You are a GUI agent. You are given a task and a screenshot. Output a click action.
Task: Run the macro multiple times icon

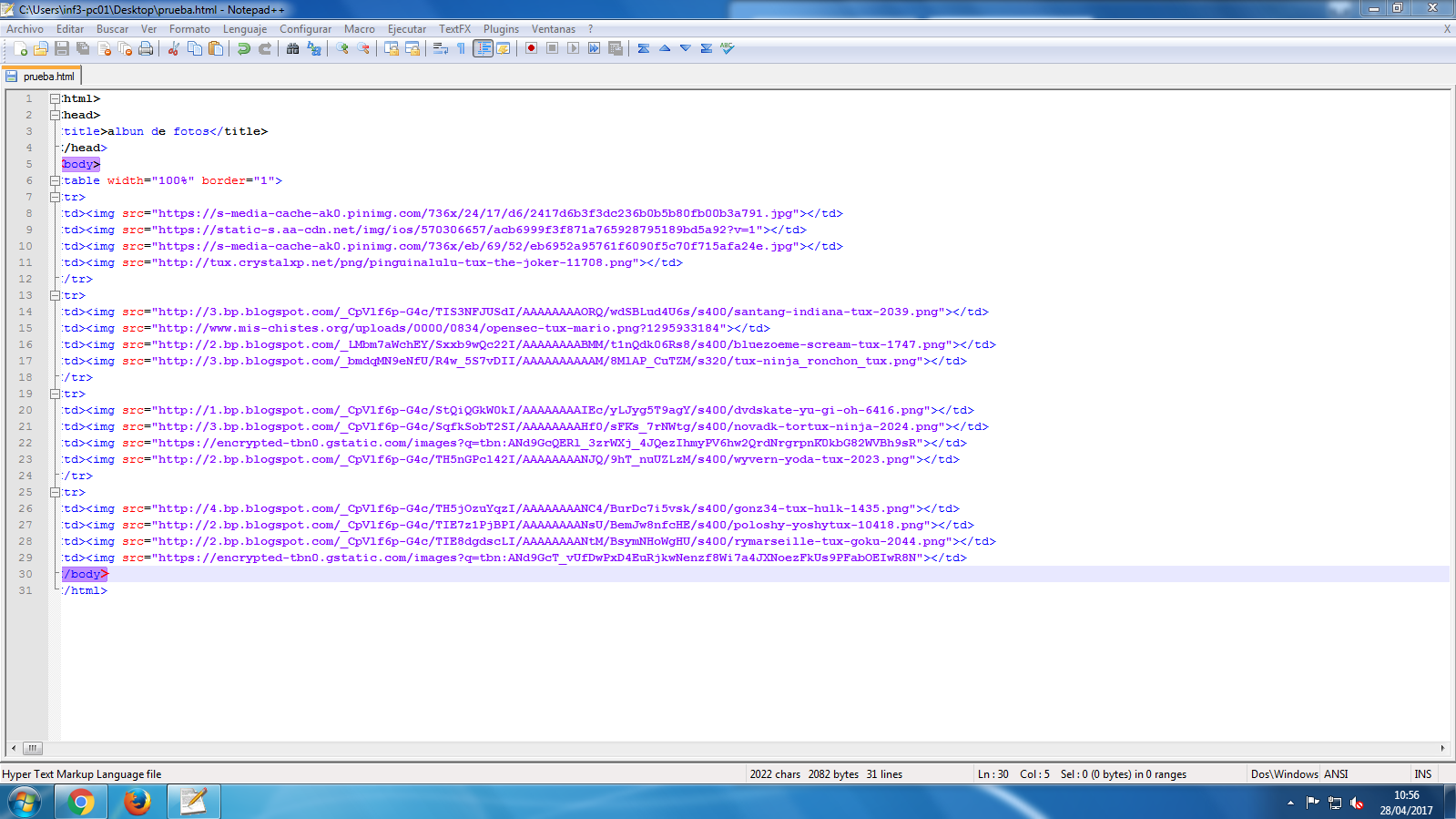(x=594, y=48)
